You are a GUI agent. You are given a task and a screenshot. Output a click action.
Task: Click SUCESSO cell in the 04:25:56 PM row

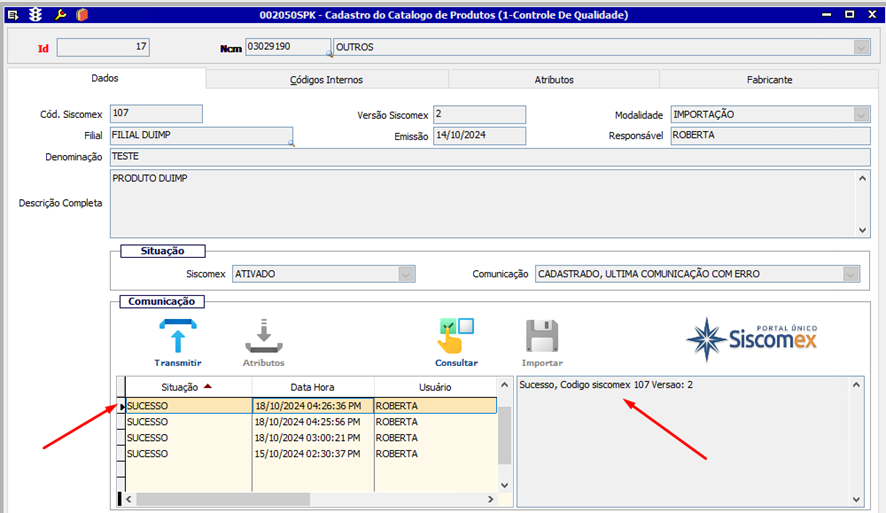tap(189, 422)
